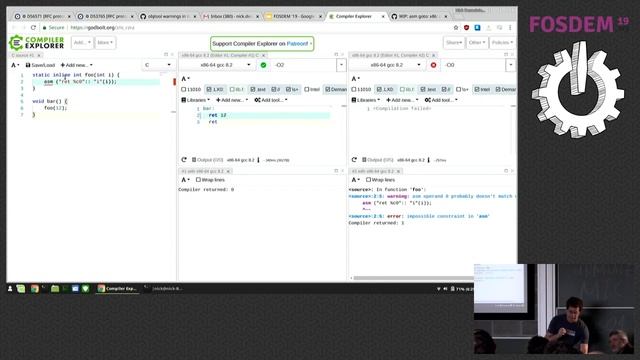Click Output button in left compiler pane
The width and height of the screenshot is (640, 360).
tap(207, 160)
